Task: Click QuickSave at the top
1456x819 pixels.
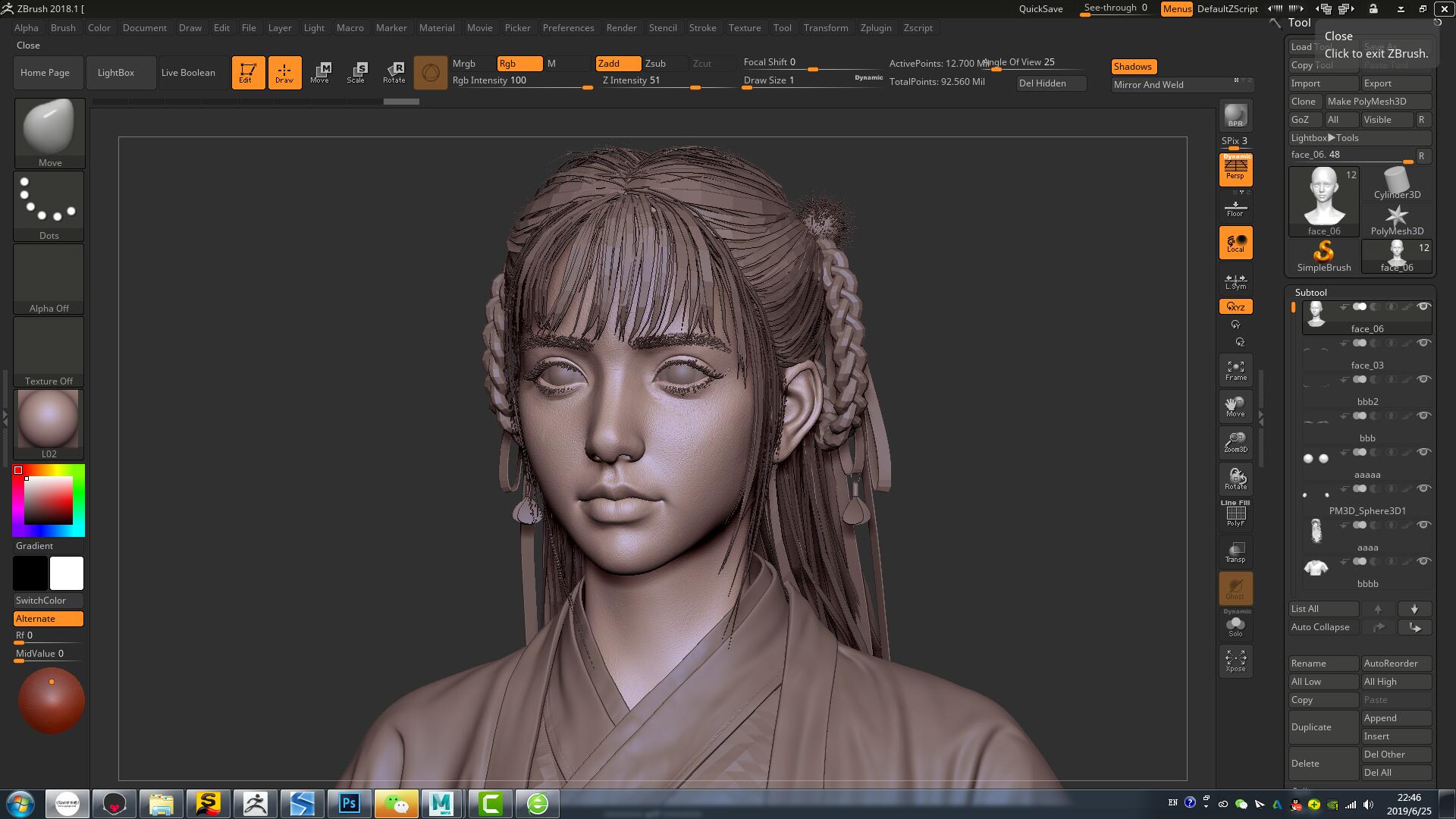Action: [1040, 9]
